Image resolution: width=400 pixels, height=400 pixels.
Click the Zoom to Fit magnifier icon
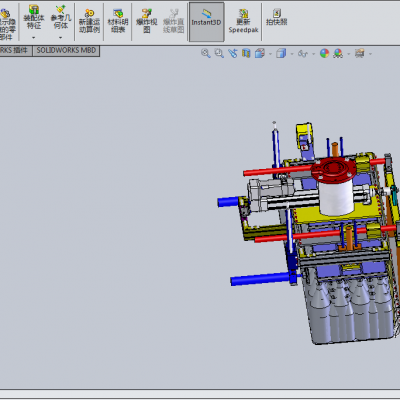[x=206, y=53]
